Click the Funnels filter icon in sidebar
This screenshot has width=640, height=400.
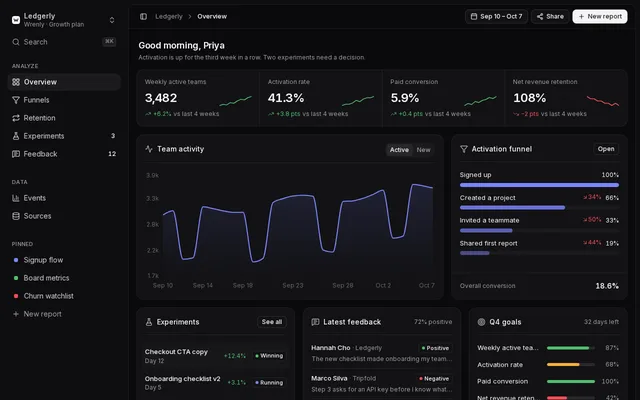click(16, 100)
